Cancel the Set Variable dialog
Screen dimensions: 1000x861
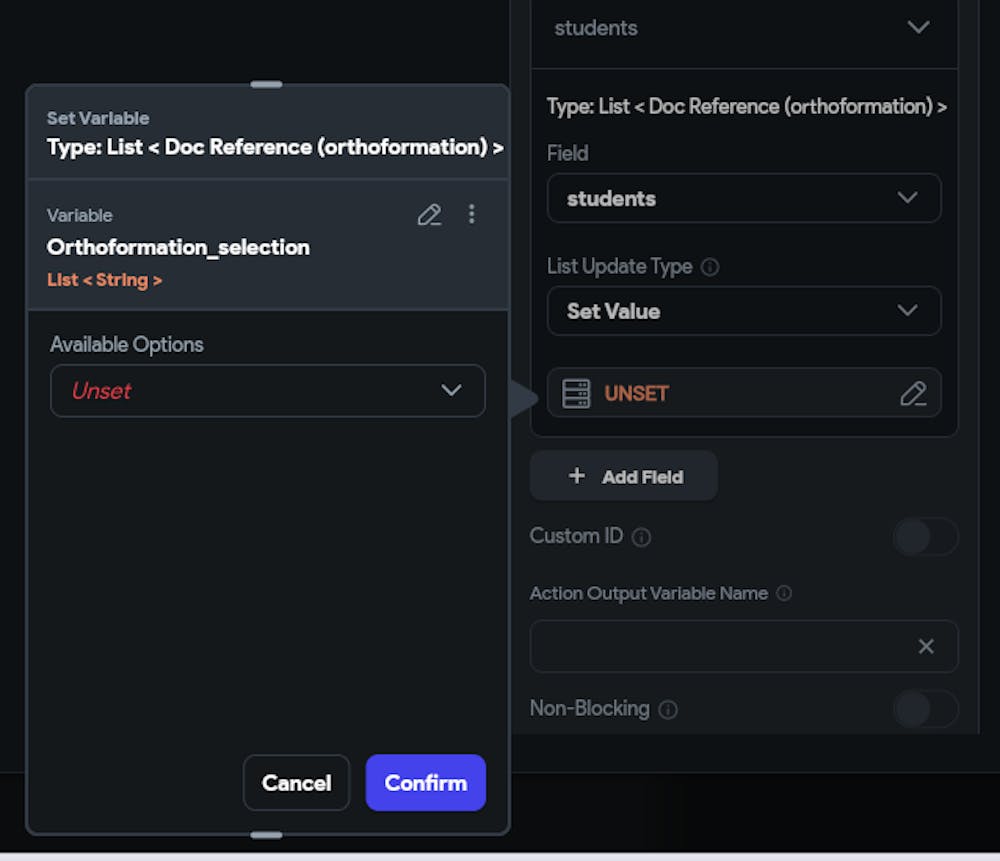click(296, 783)
